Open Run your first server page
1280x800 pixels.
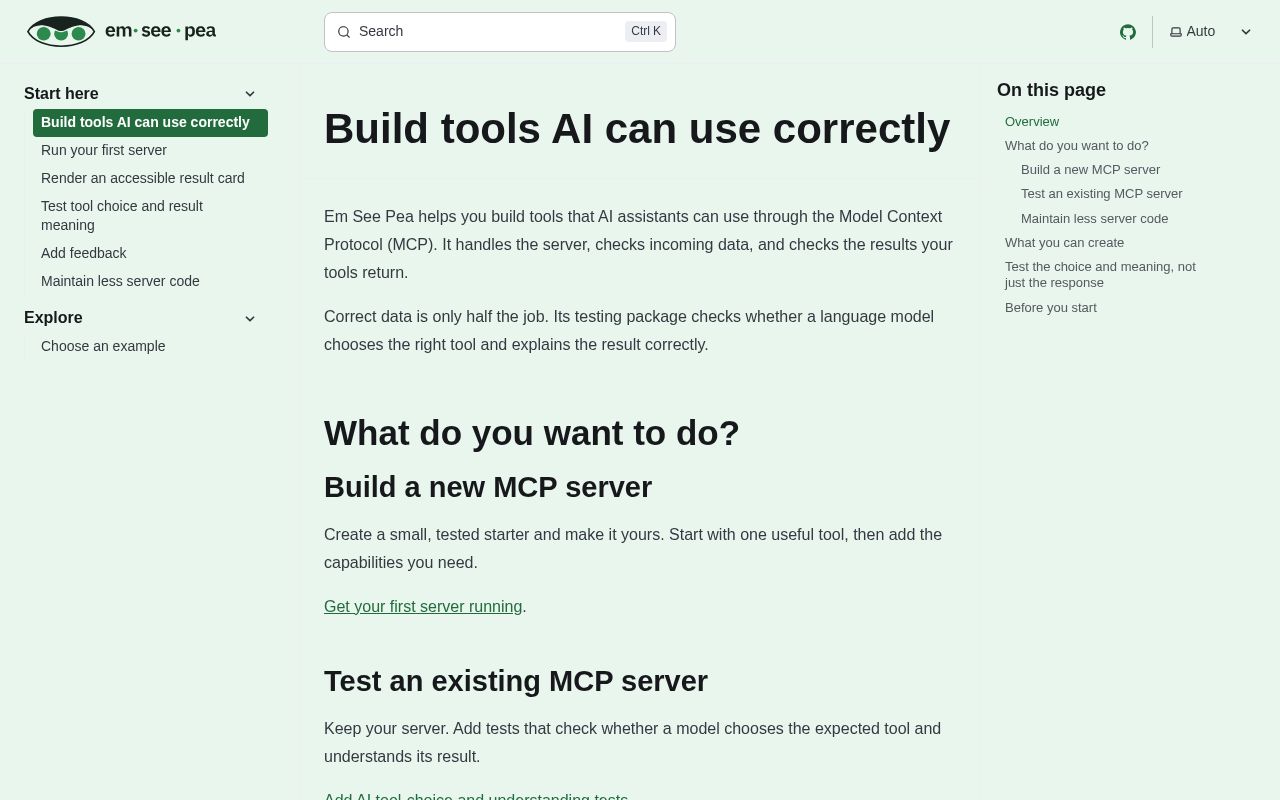pyautogui.click(x=104, y=150)
